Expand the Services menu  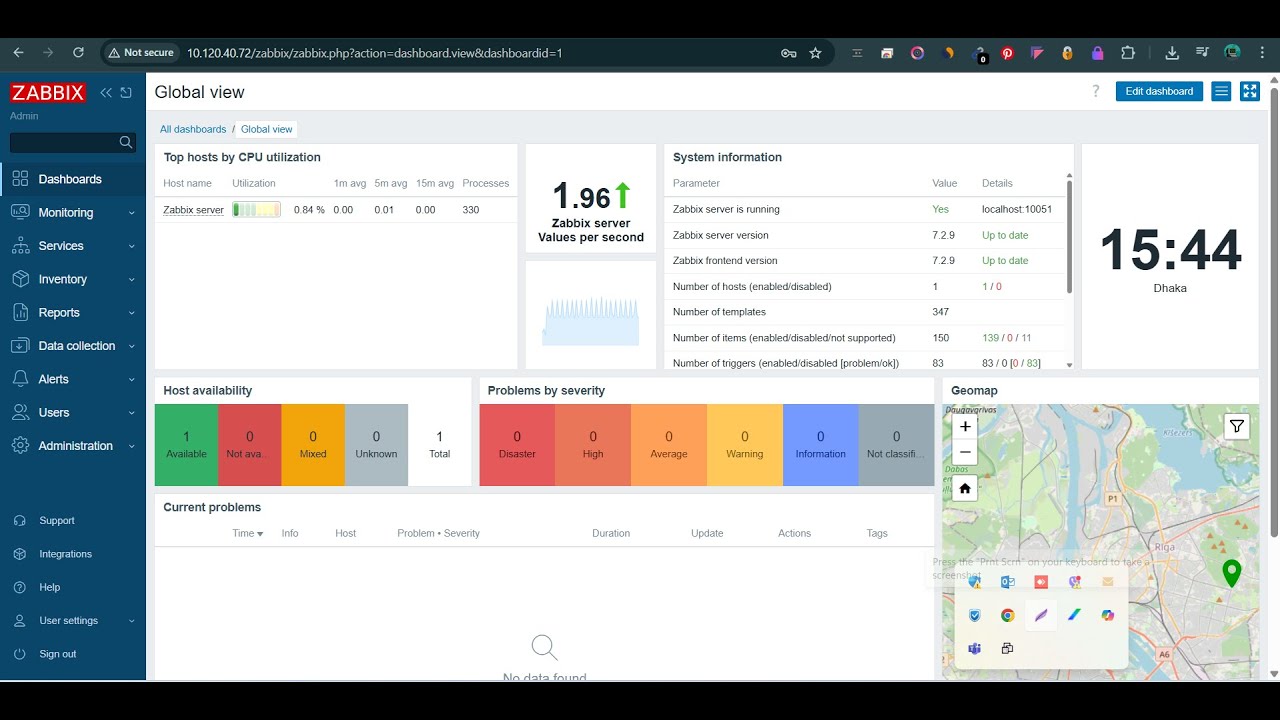[x=73, y=246]
